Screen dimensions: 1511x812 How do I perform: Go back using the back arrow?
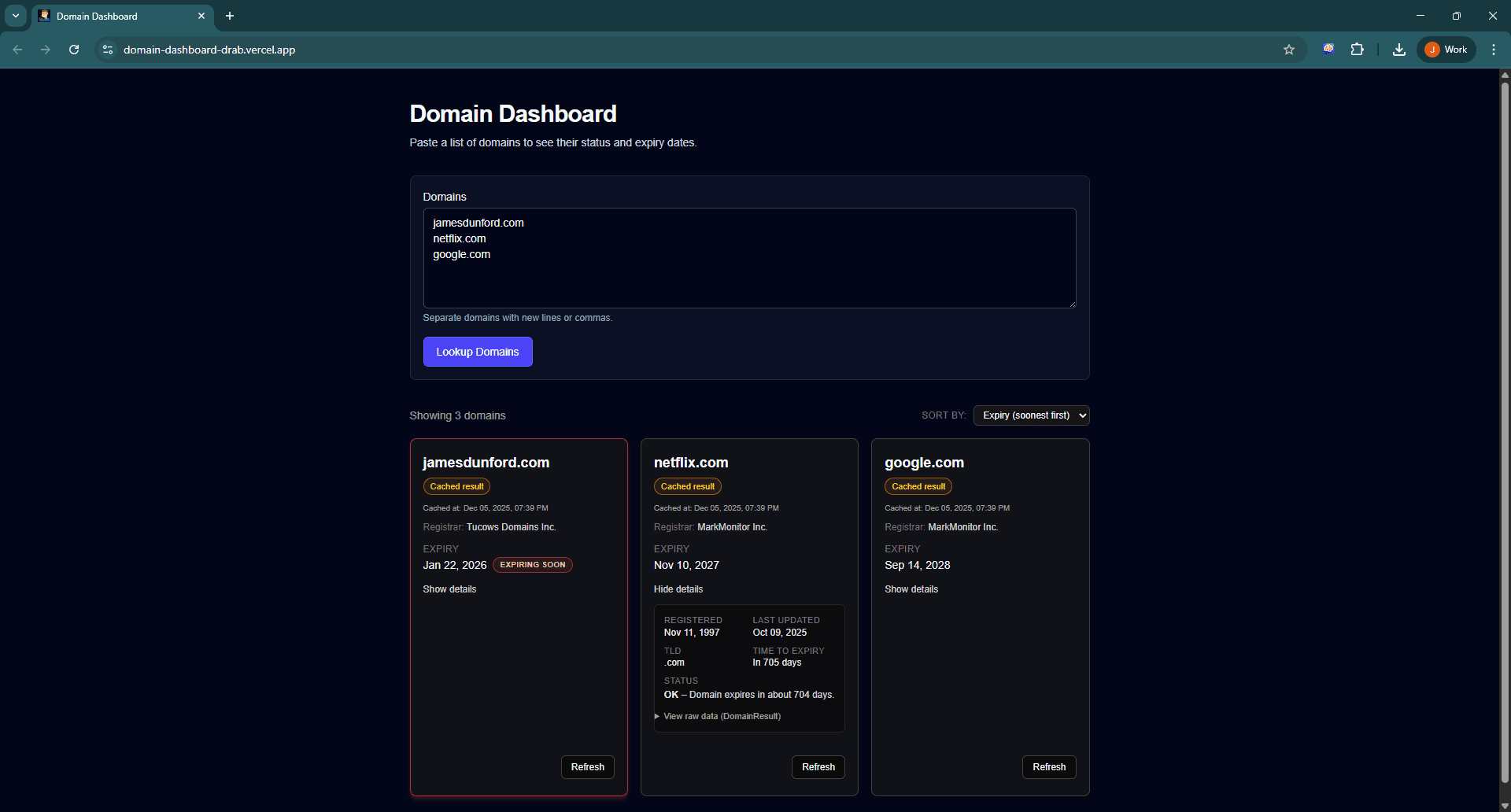pos(17,49)
